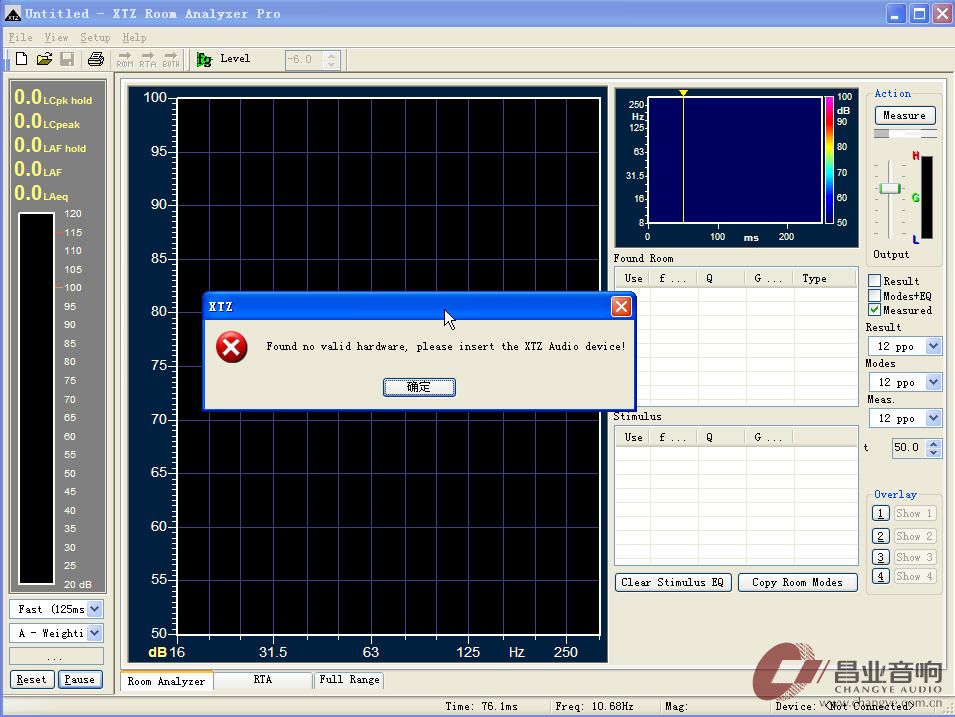The image size is (955, 717).
Task: Increase Level value with up arrow
Action: click(x=331, y=55)
